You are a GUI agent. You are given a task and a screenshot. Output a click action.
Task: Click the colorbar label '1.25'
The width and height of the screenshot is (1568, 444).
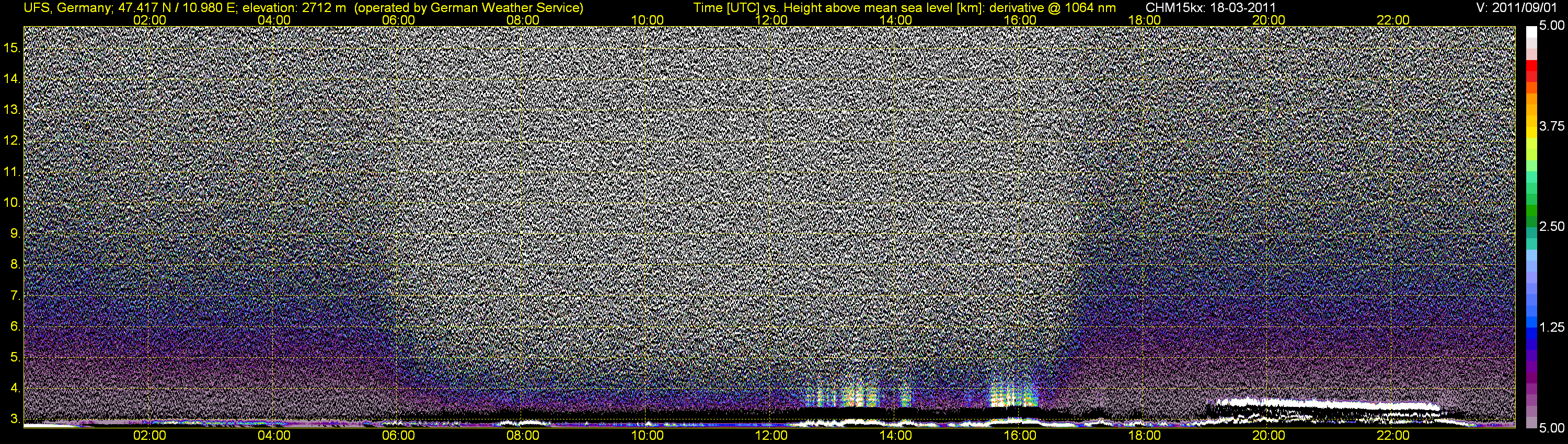(1552, 327)
